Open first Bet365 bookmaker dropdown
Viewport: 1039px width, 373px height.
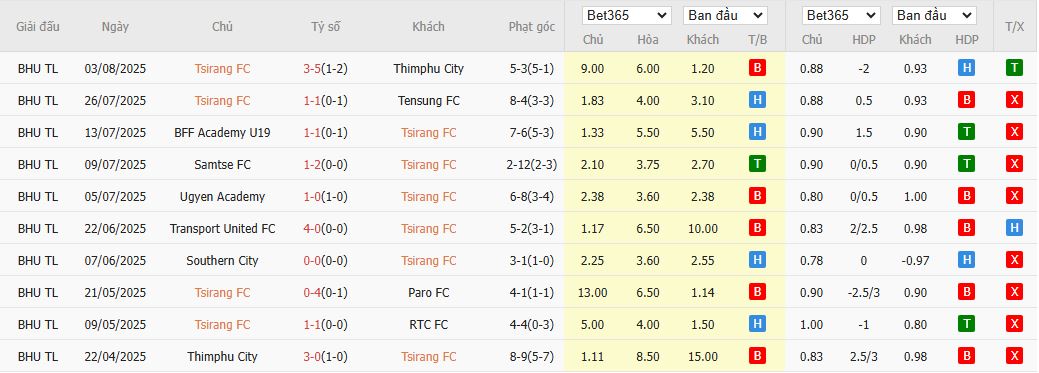[x=626, y=15]
